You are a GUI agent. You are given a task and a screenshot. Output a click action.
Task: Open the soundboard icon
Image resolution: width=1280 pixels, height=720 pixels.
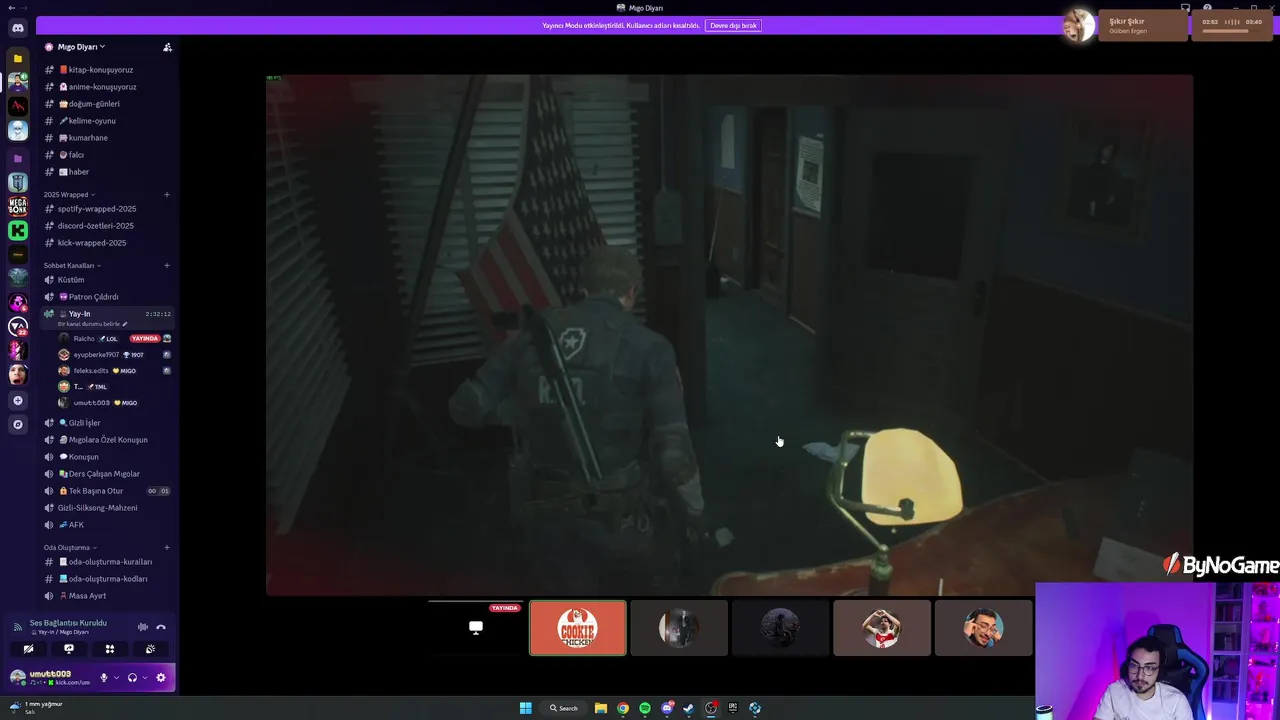(x=150, y=649)
